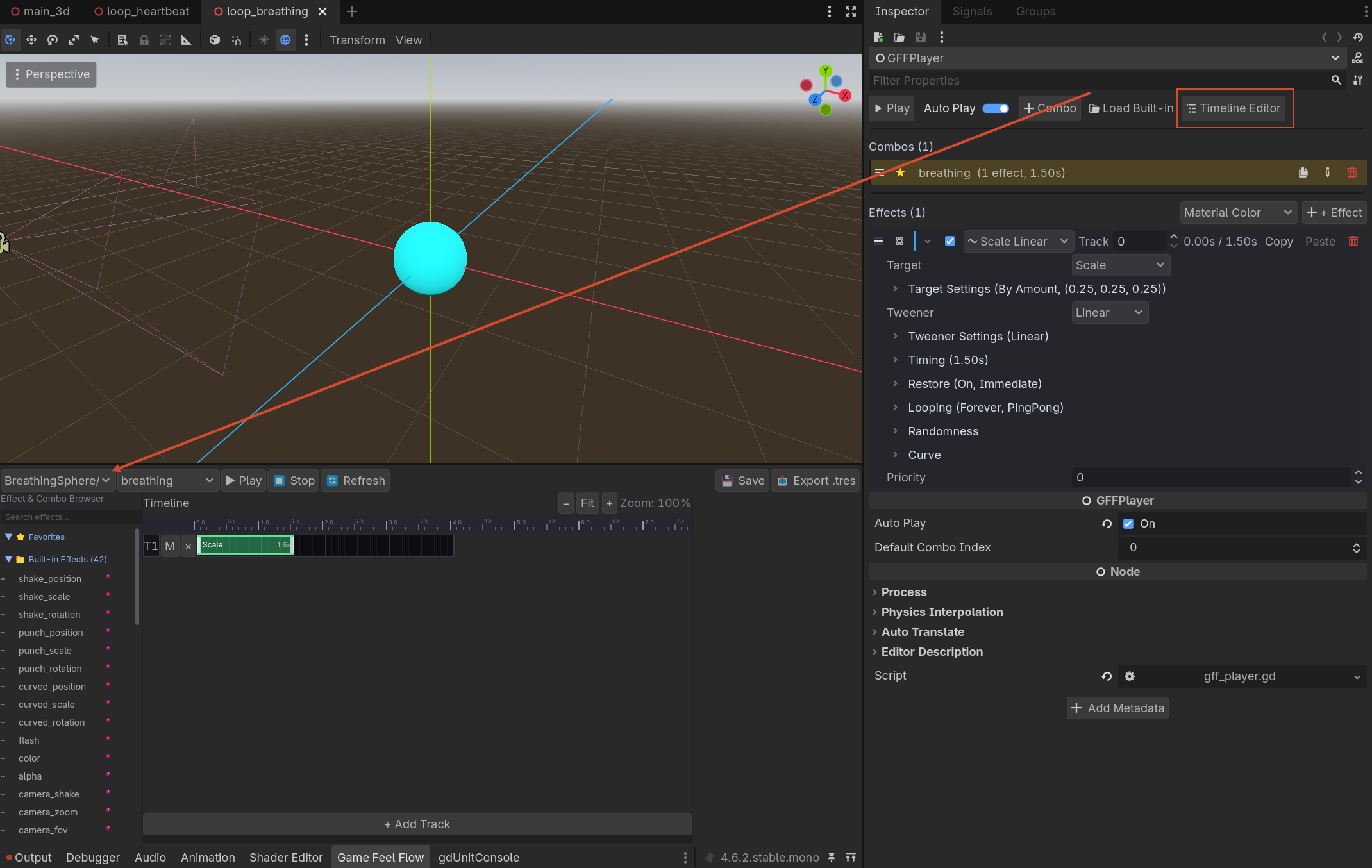1372x868 pixels.
Task: Toggle the preview environment globe icon
Action: [285, 40]
